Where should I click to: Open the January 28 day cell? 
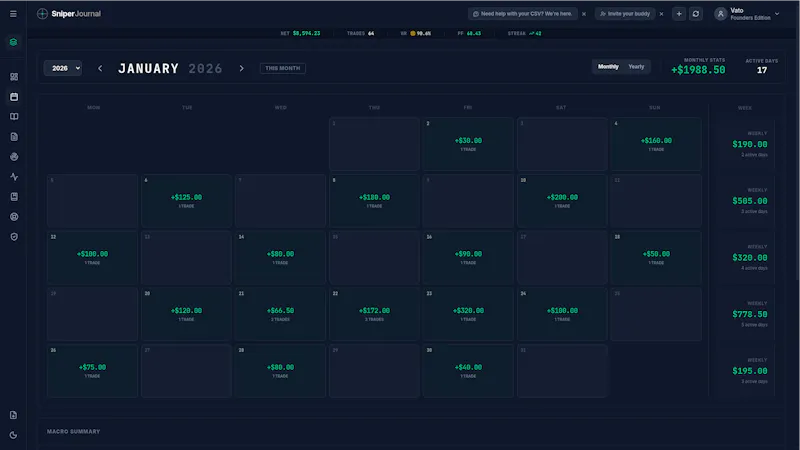click(x=280, y=370)
